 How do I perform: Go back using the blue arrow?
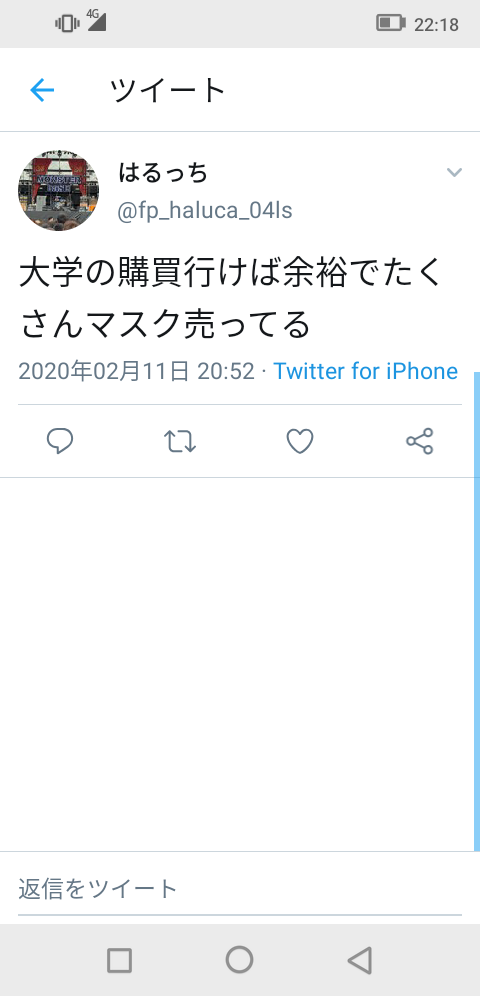pyautogui.click(x=42, y=90)
